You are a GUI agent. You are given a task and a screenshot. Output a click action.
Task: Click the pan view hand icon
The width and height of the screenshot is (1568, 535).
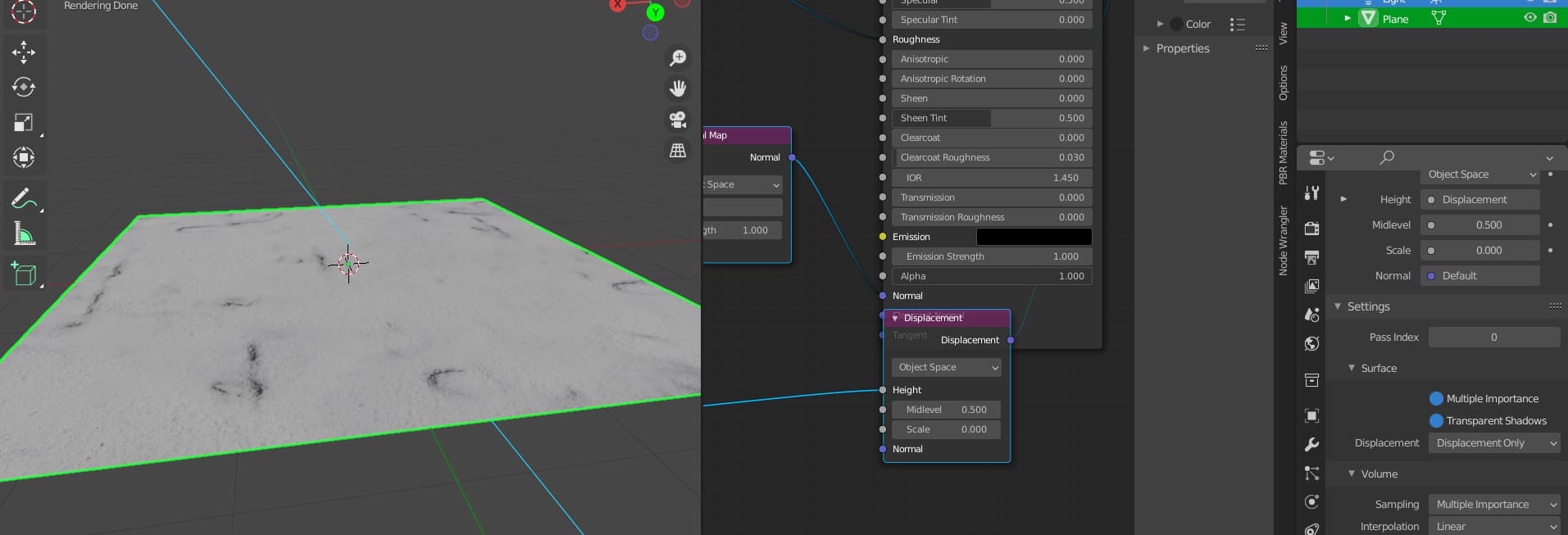(x=678, y=88)
